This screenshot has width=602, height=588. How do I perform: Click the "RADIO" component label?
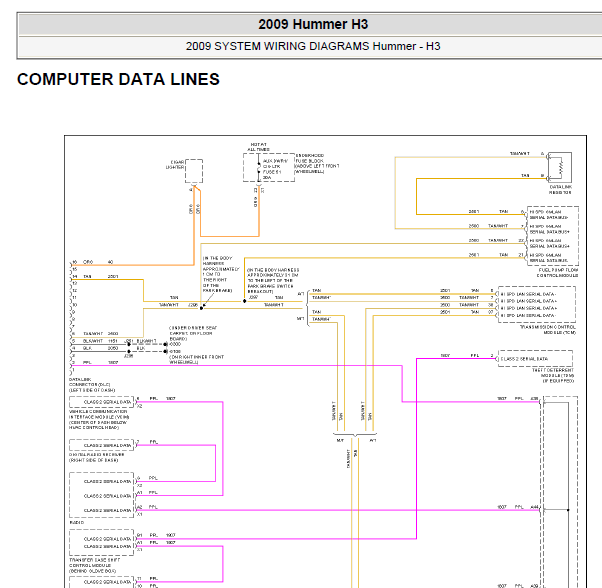tap(76, 522)
